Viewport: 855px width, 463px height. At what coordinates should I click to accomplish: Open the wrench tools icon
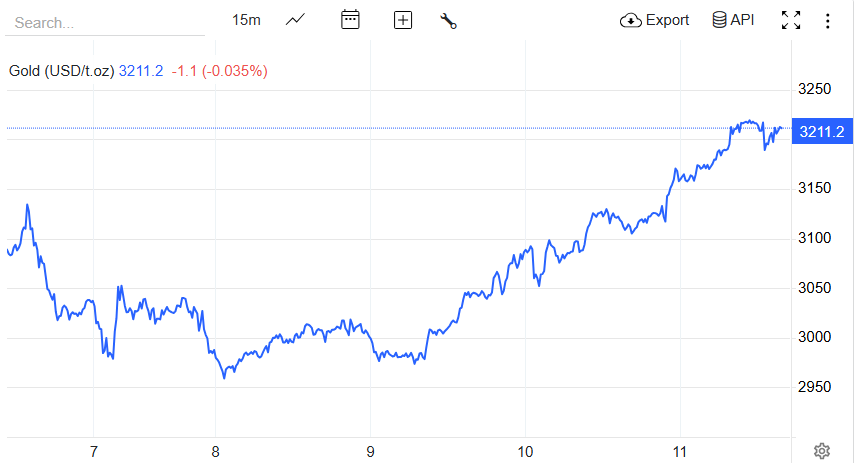pos(448,20)
